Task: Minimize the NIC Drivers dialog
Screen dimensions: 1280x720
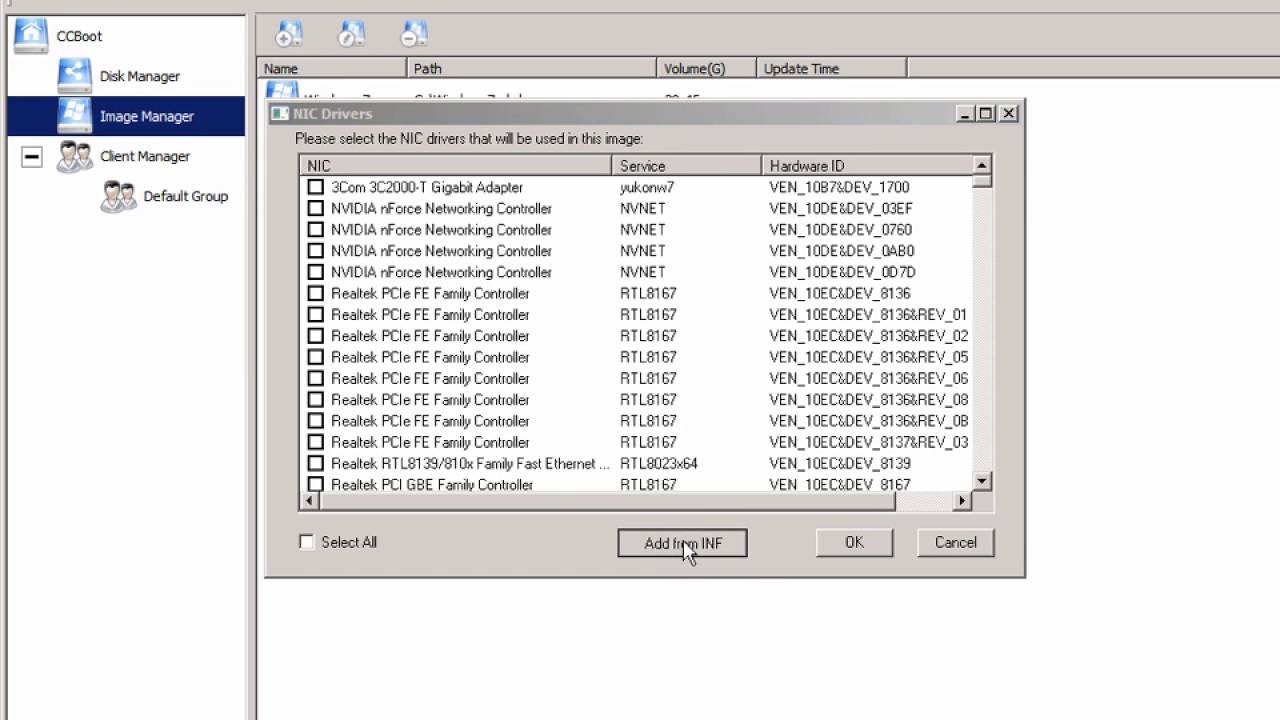Action: [966, 114]
